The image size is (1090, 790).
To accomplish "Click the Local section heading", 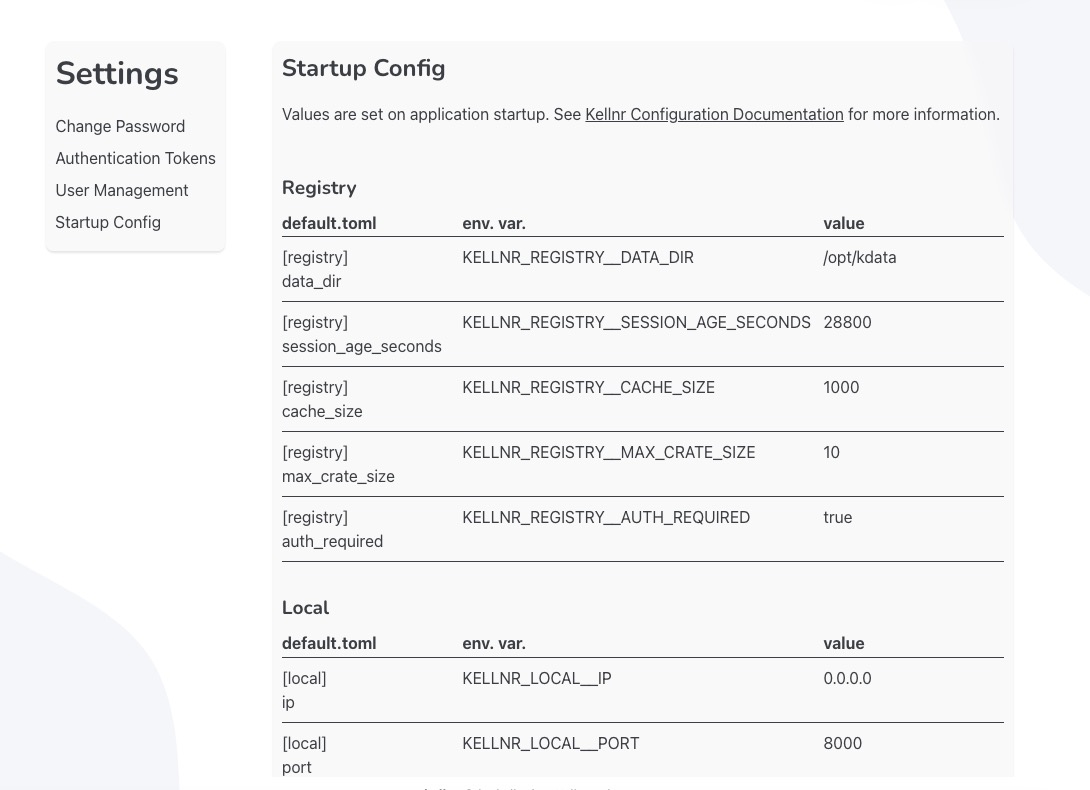I will (x=305, y=608).
